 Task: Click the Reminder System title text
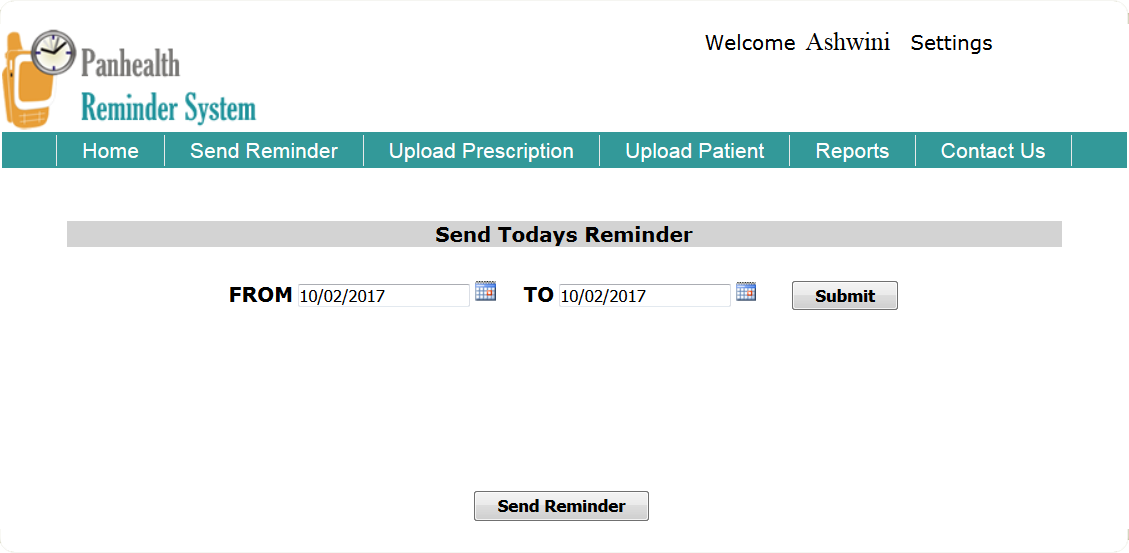click(168, 107)
